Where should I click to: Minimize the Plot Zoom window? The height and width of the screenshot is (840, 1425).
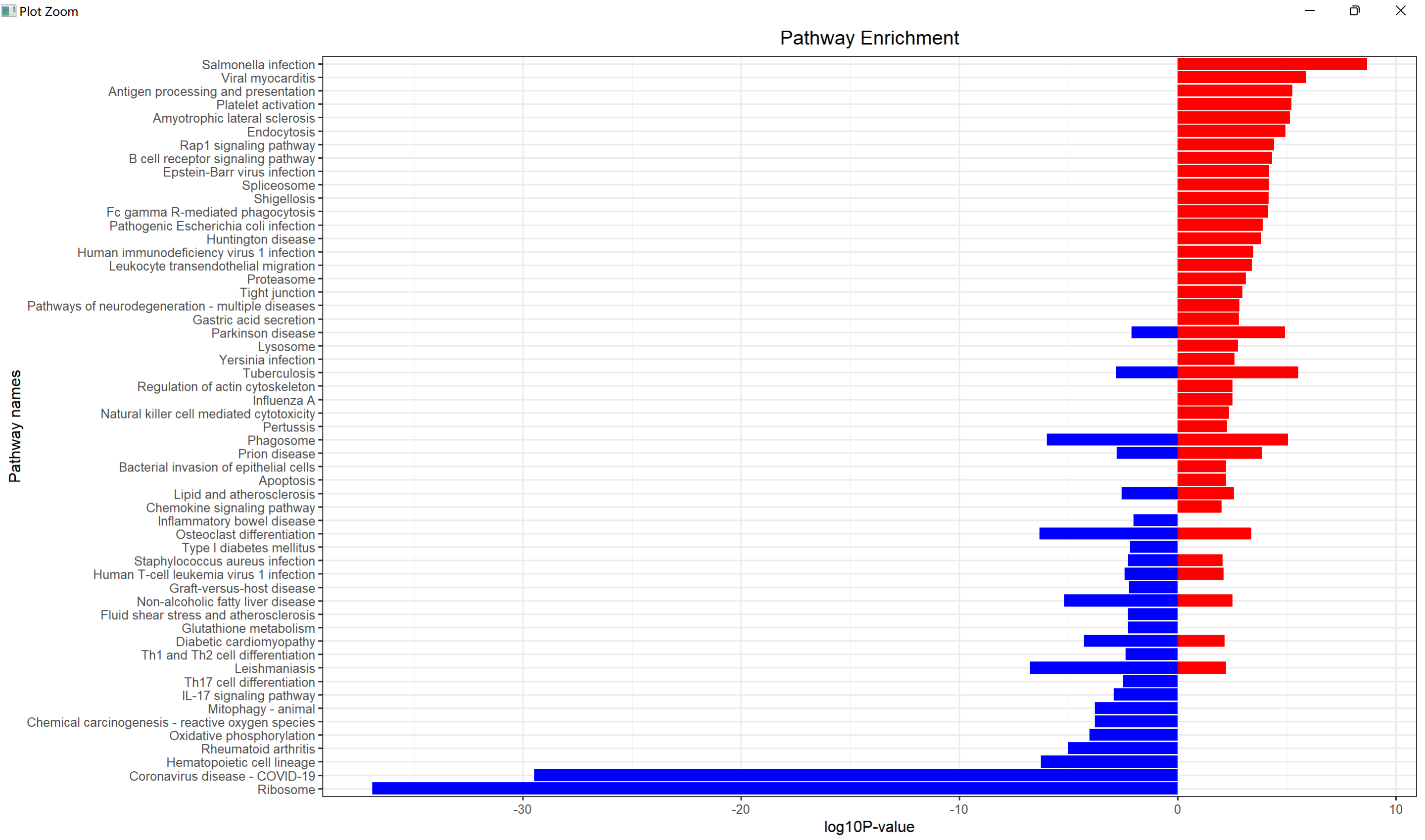(x=1310, y=11)
